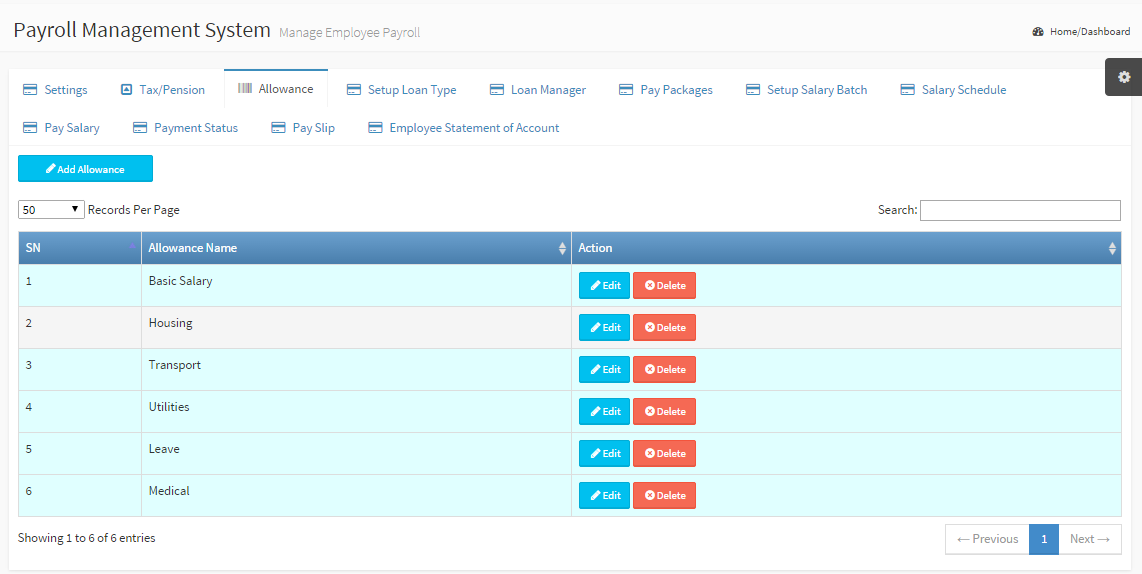Click the icon beside Salary Schedule tab
The width and height of the screenshot is (1142, 574).
[907, 90]
